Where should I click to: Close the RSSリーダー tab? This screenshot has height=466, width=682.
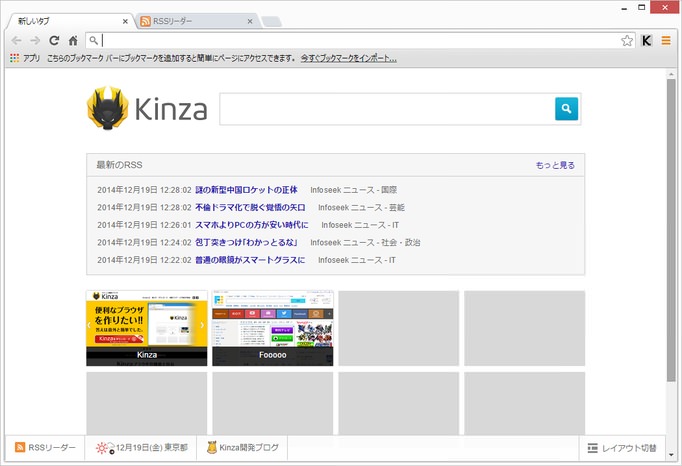pos(250,21)
